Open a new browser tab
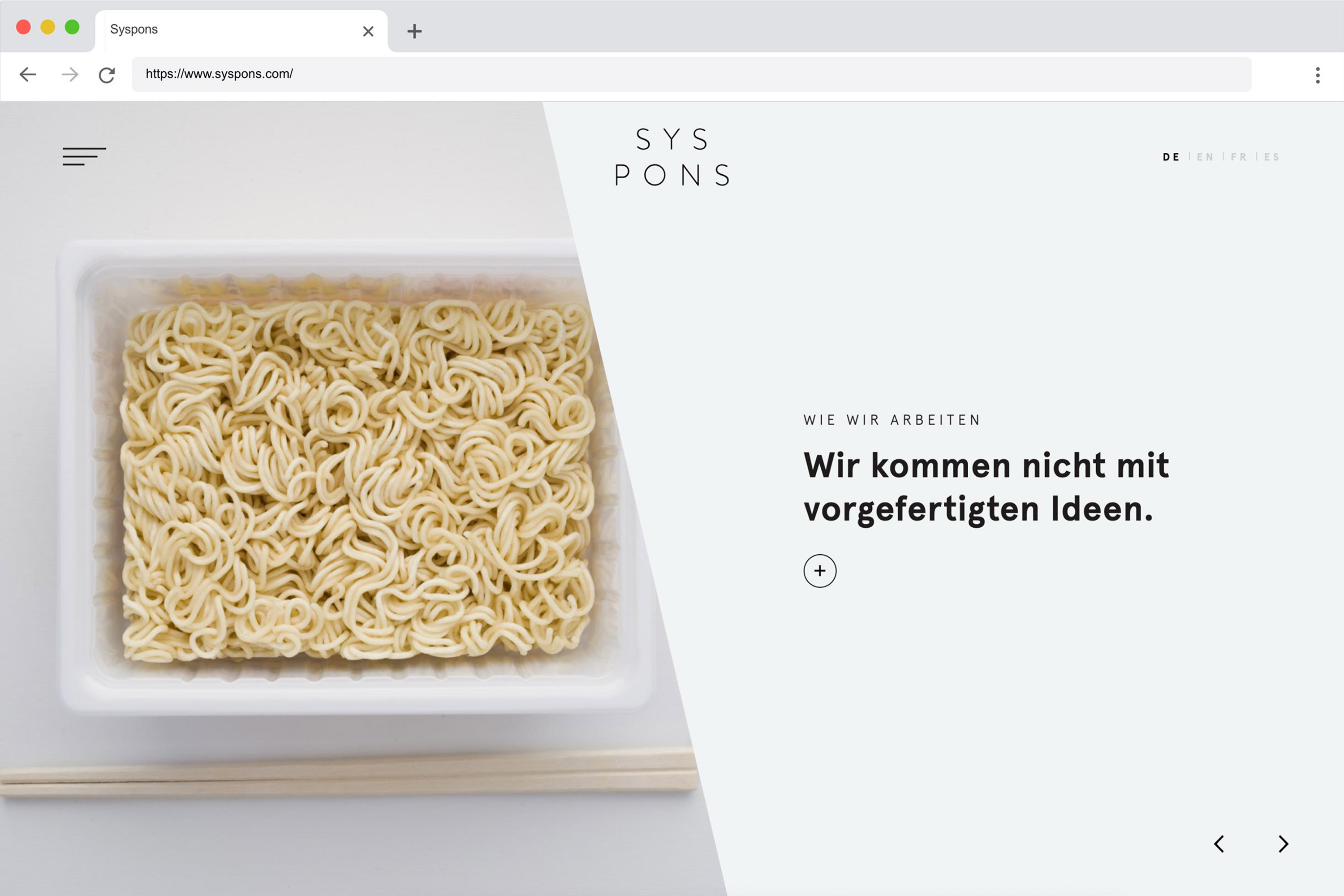1344x896 pixels. [414, 31]
